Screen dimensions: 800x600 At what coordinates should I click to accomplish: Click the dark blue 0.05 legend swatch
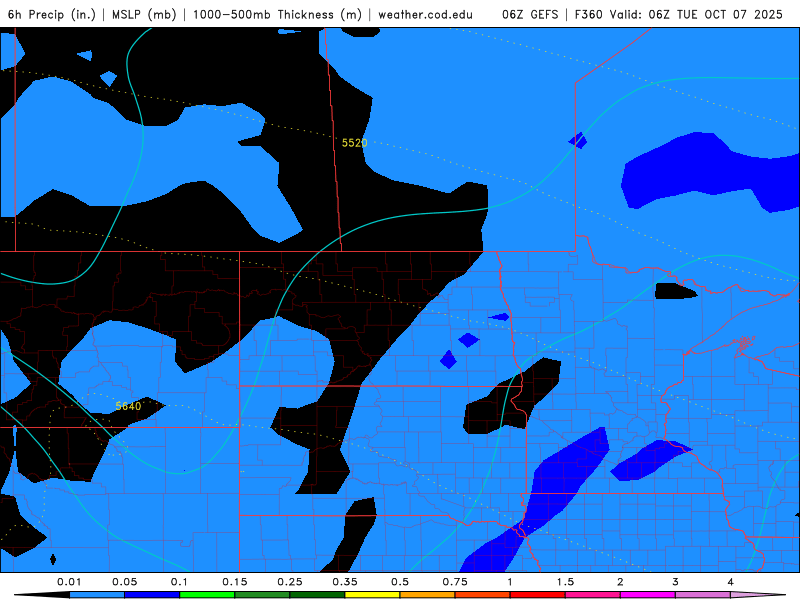point(152,595)
